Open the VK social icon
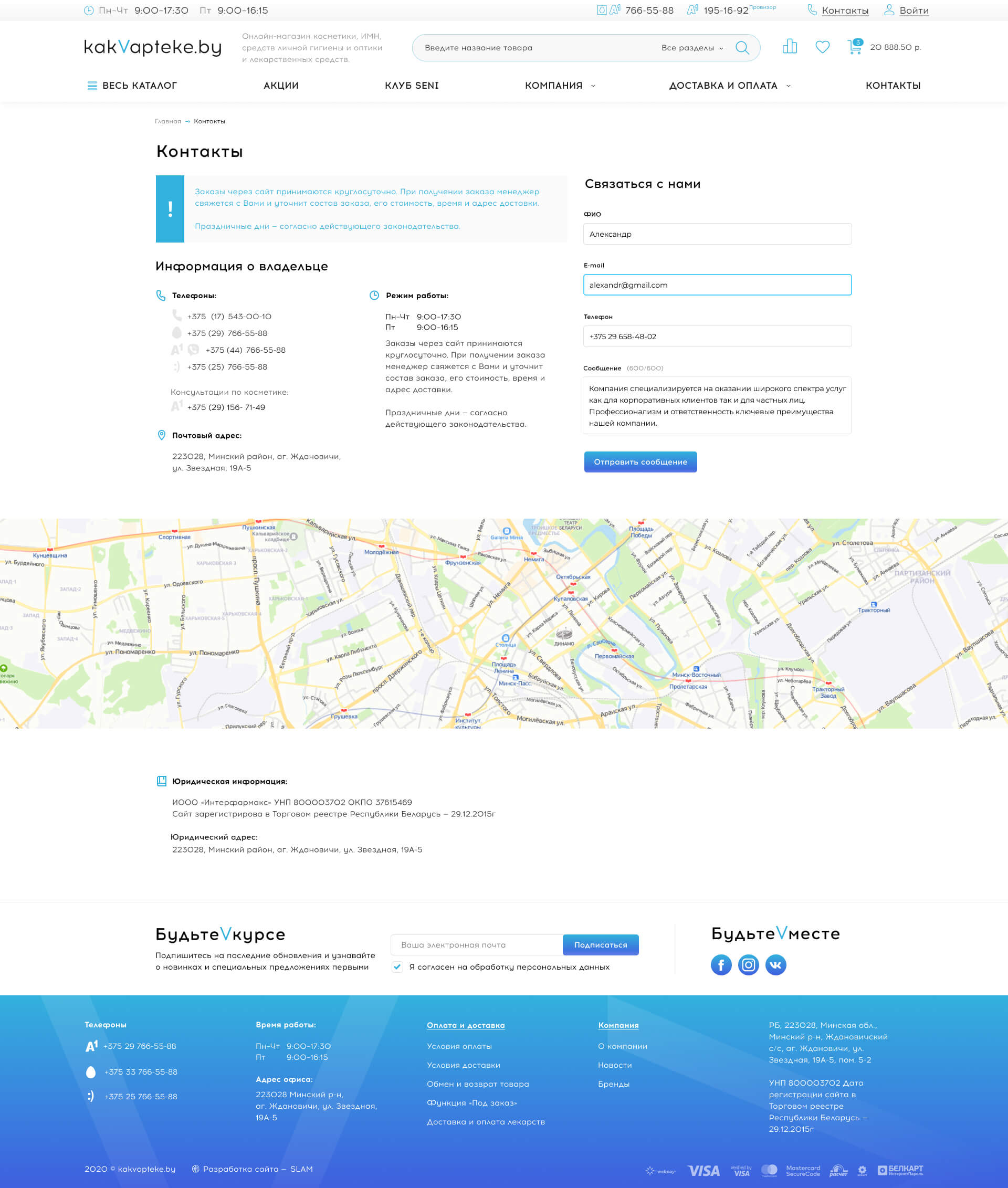This screenshot has width=1008, height=1188. (x=775, y=964)
